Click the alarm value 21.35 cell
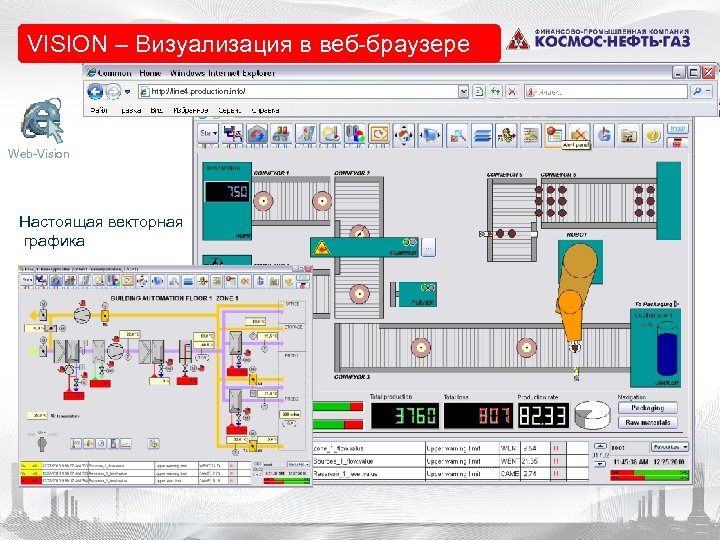The image size is (720, 540). pyautogui.click(x=535, y=461)
